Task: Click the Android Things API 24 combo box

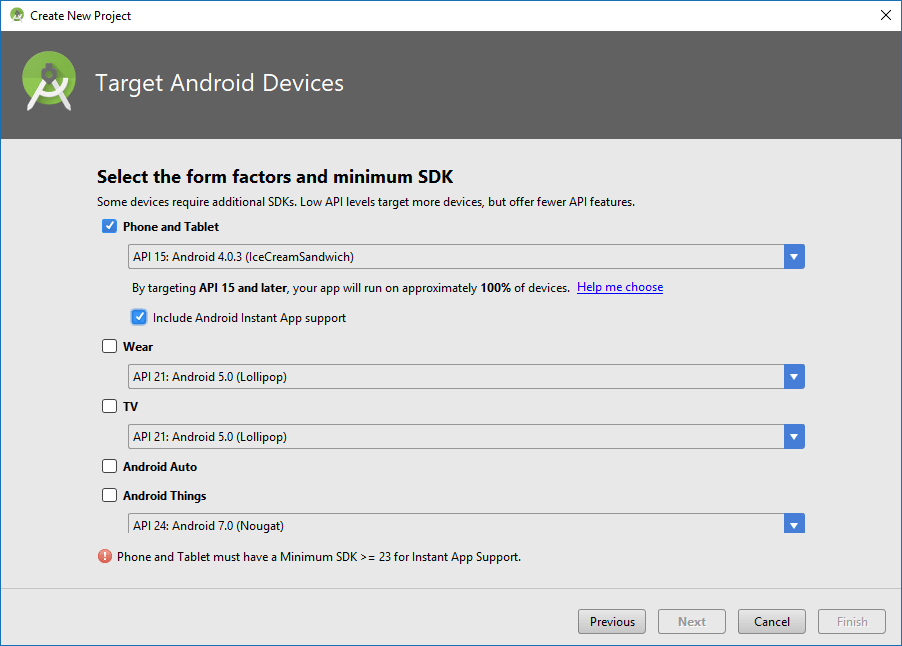Action: pyautogui.click(x=466, y=523)
